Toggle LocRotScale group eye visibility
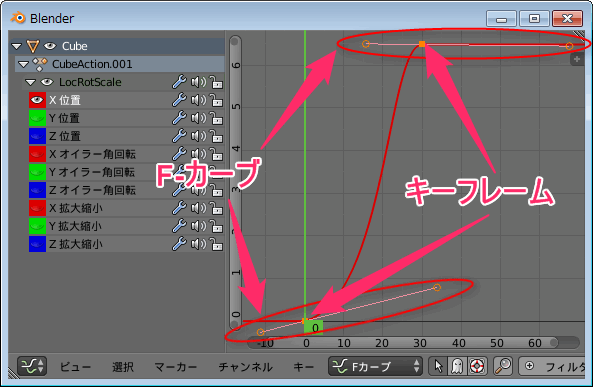The width and height of the screenshot is (593, 387). coord(47,82)
